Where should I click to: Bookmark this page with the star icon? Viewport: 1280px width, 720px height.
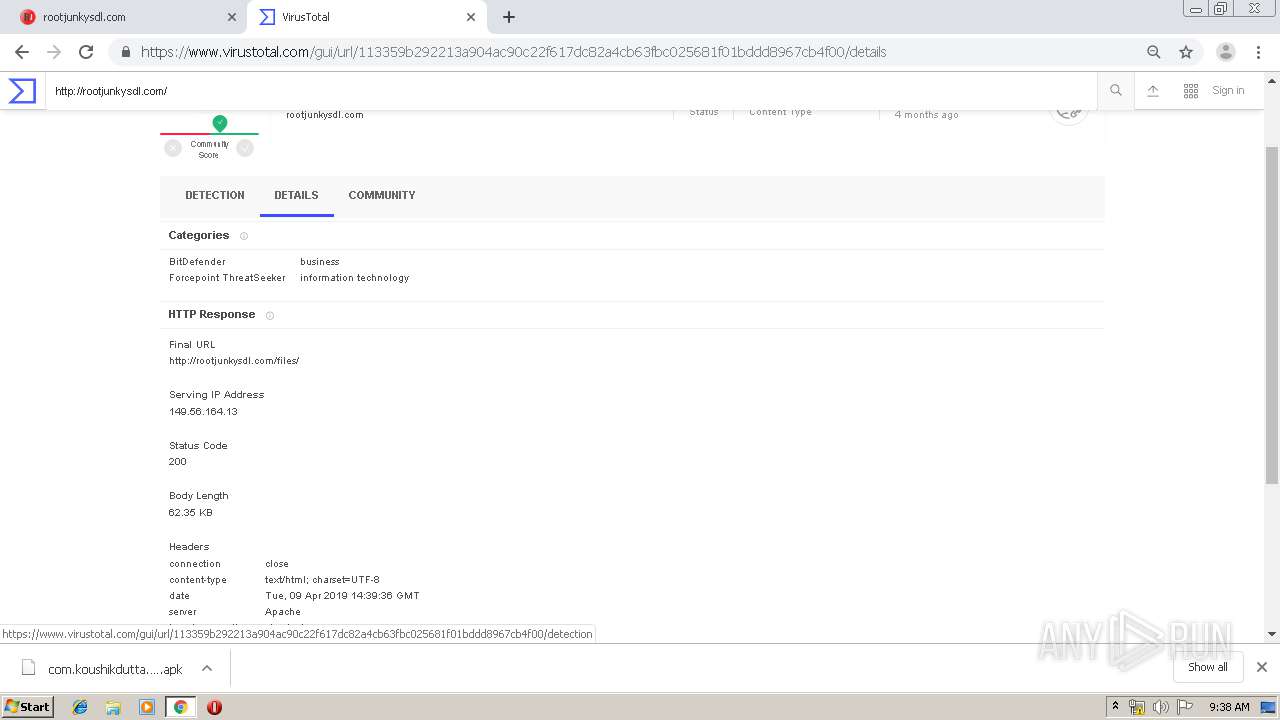[1186, 52]
